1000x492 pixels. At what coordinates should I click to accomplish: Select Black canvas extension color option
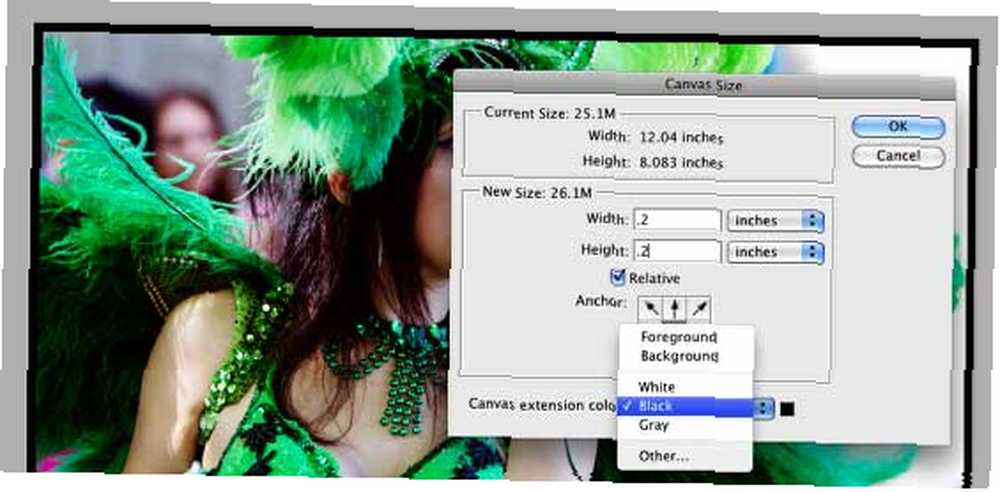pyautogui.click(x=686, y=406)
